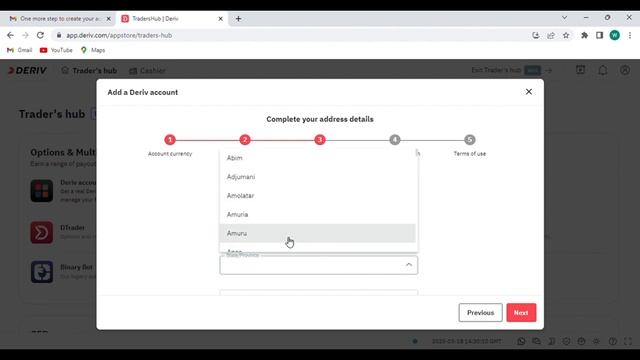Screen dimensions: 640x360
Task: Bookmark this page with the star icon
Action: tap(566, 36)
